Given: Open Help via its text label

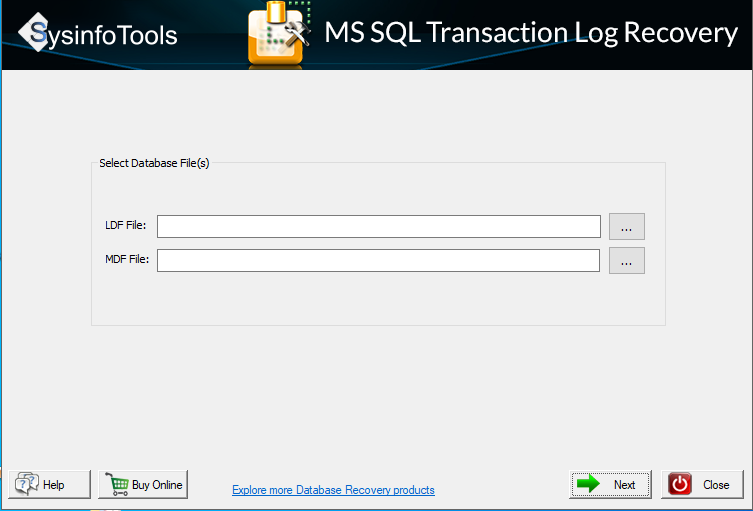Looking at the screenshot, I should click(x=54, y=485).
